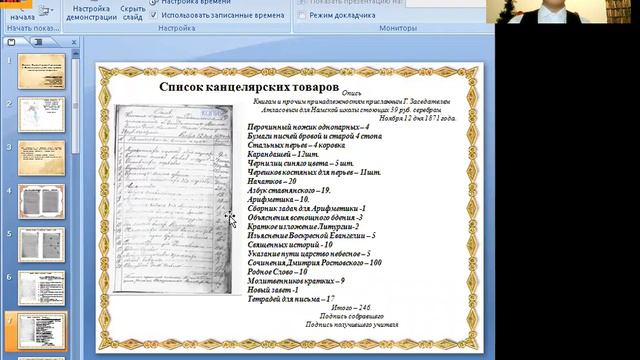
Task: Click the line Сочинения Дмитрия Ростовского – 100
Action: point(315,263)
